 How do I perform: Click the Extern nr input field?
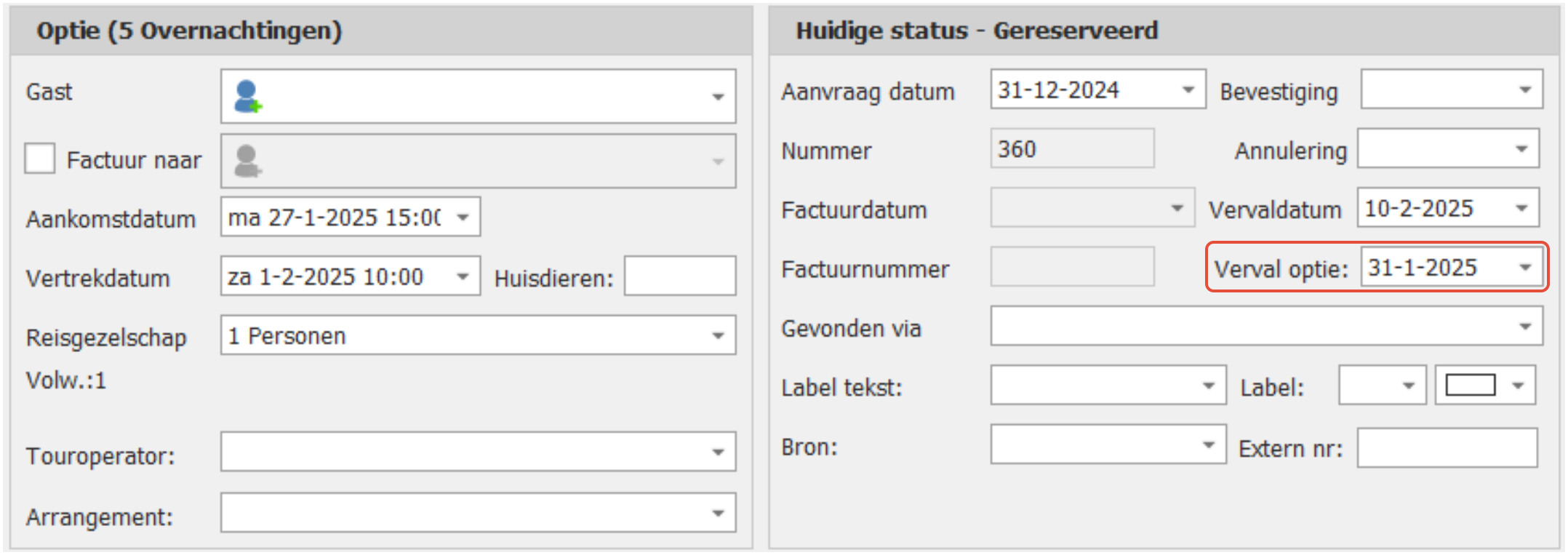pyautogui.click(x=1447, y=448)
